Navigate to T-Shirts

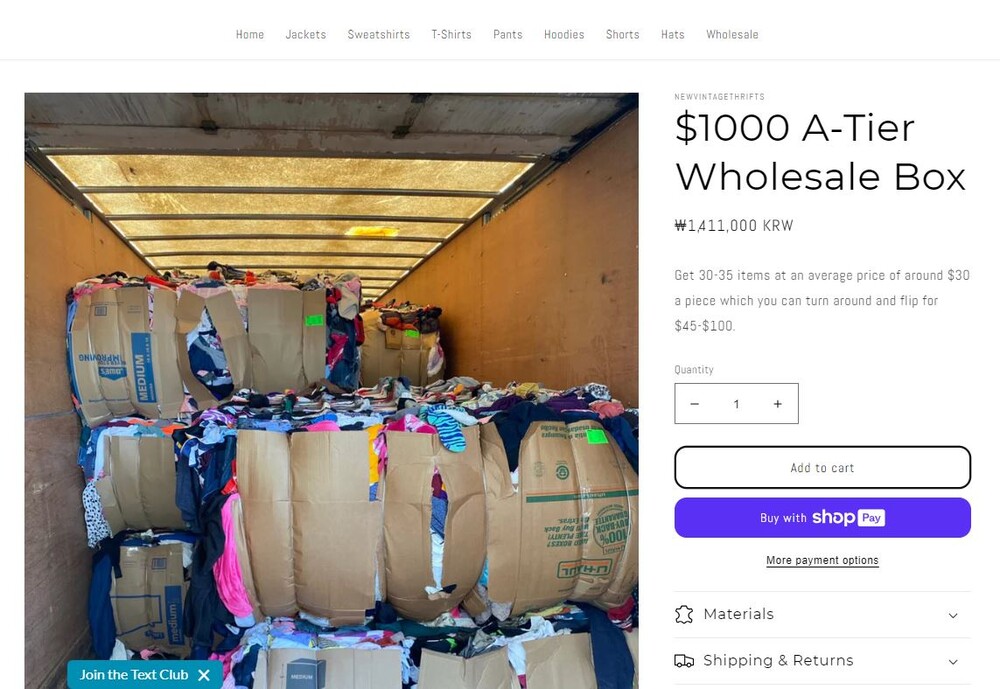tap(451, 34)
